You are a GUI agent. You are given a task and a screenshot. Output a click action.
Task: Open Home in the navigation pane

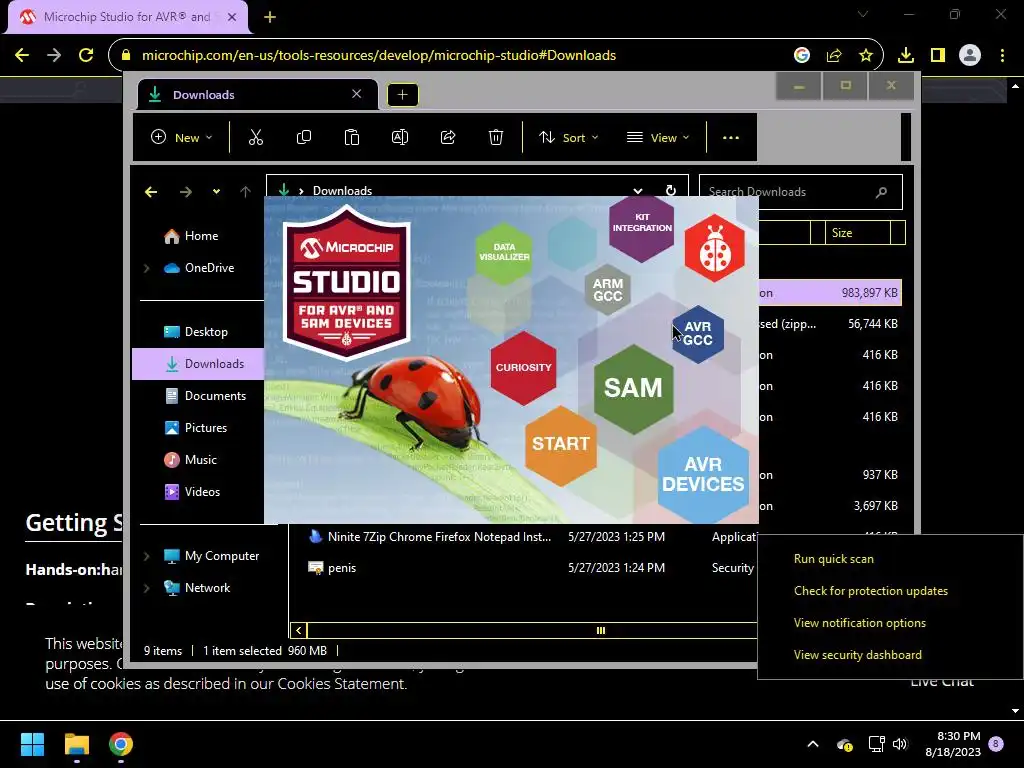[200, 236]
